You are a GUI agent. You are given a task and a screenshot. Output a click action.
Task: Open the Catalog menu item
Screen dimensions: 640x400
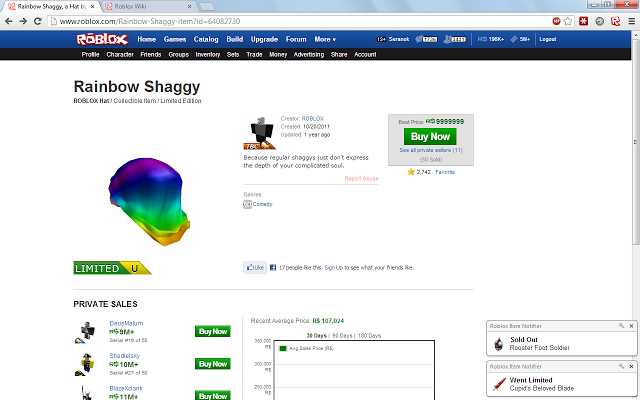point(206,39)
